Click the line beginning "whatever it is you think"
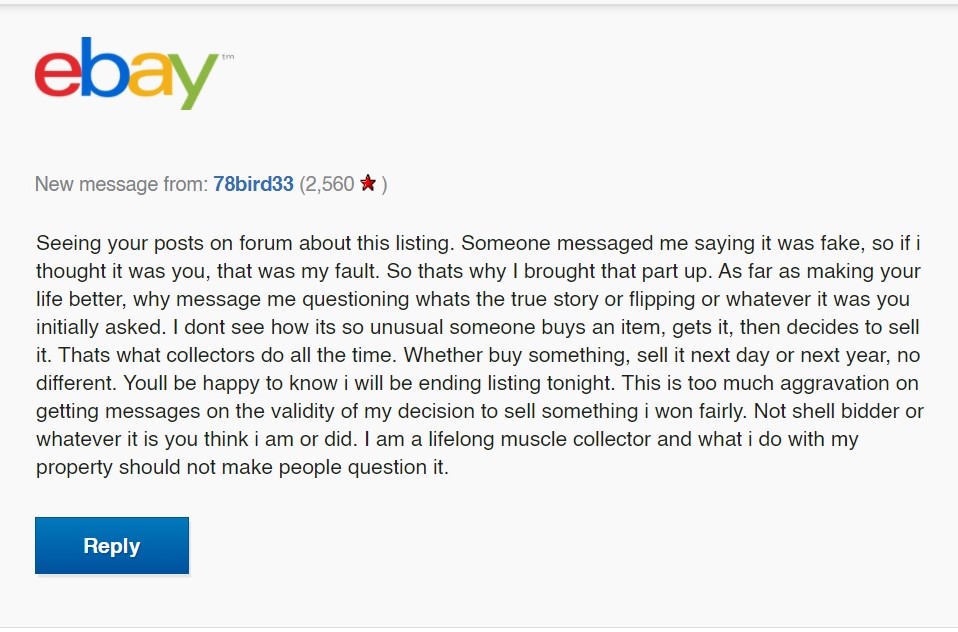The image size is (958, 632). 447,439
